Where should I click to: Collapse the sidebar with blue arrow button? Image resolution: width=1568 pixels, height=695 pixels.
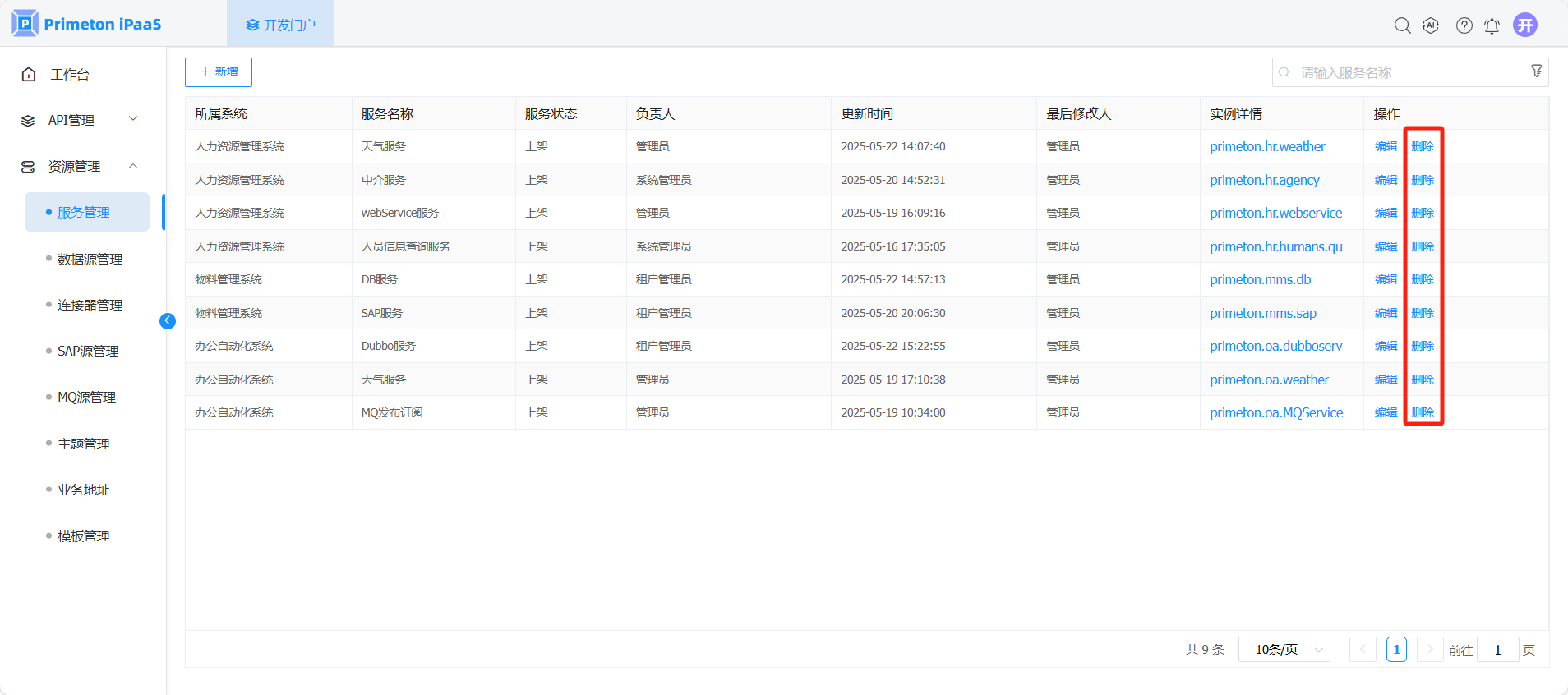click(x=168, y=321)
